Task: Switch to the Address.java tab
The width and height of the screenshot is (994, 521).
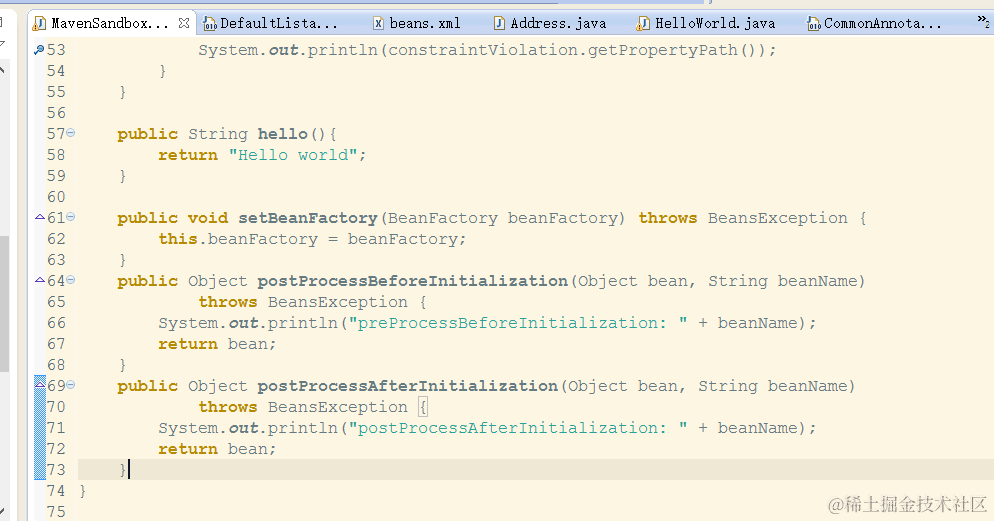Action: [550, 23]
